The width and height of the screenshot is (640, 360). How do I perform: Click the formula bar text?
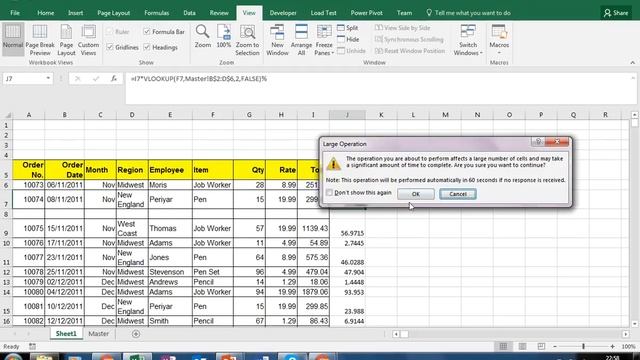pyautogui.click(x=198, y=78)
